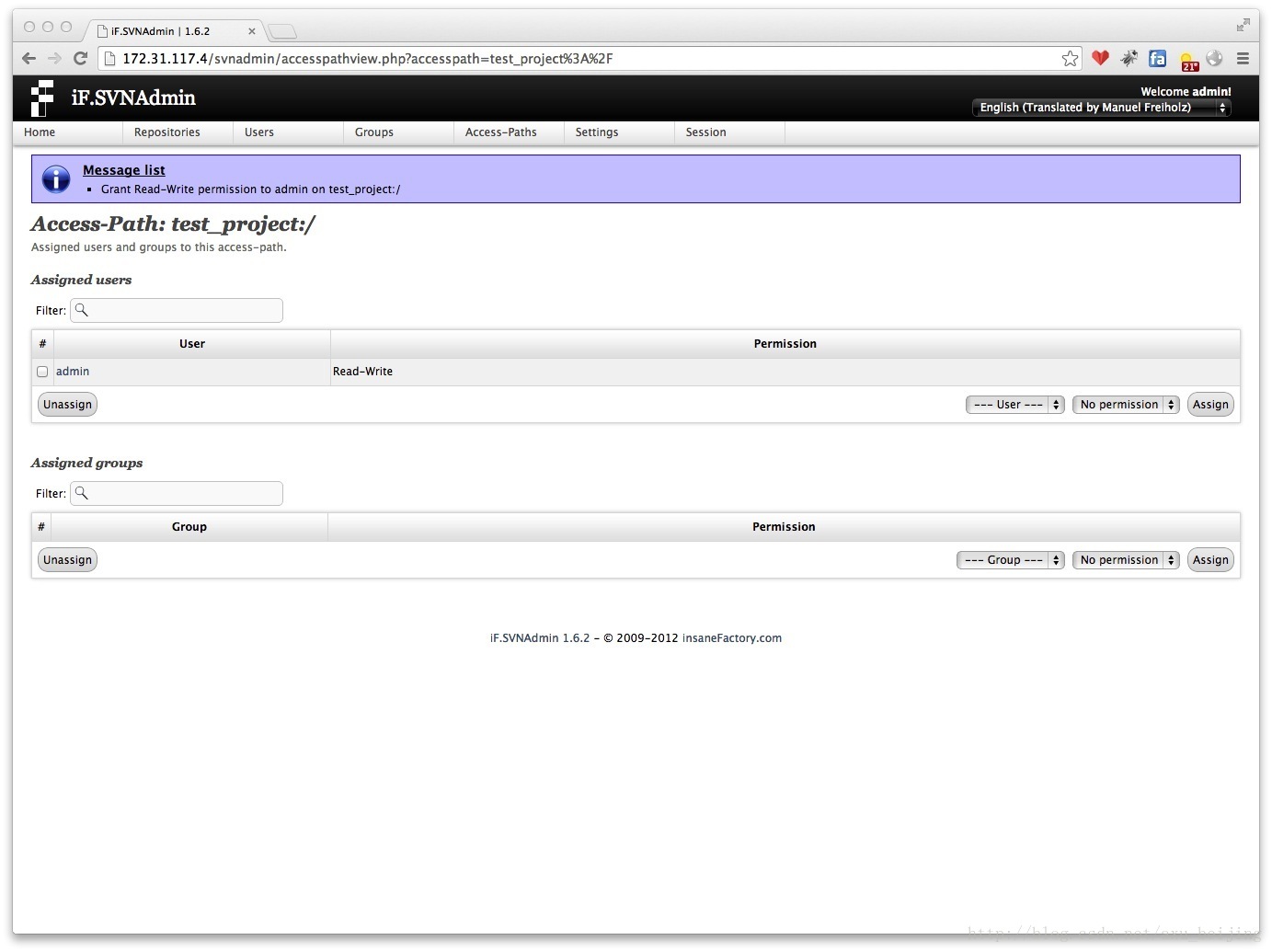Screen dimensions: 1272x952
Task: Click Unassign under Assigned users
Action: pyautogui.click(x=67, y=405)
